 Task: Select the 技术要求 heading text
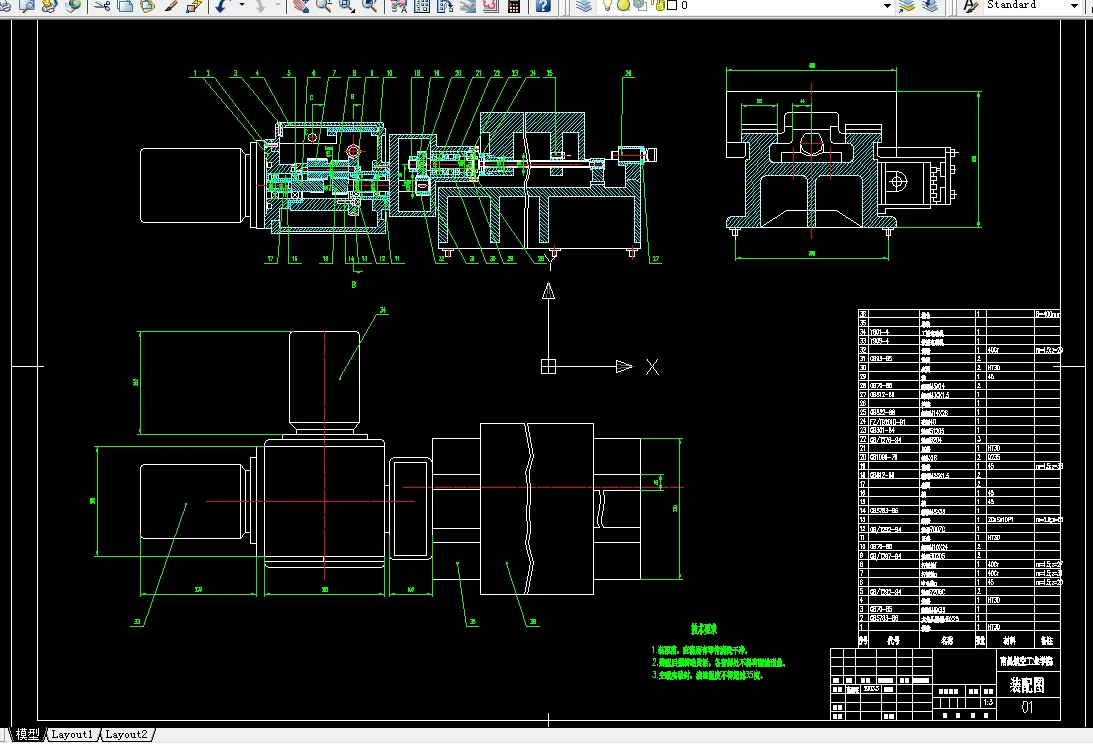704,629
